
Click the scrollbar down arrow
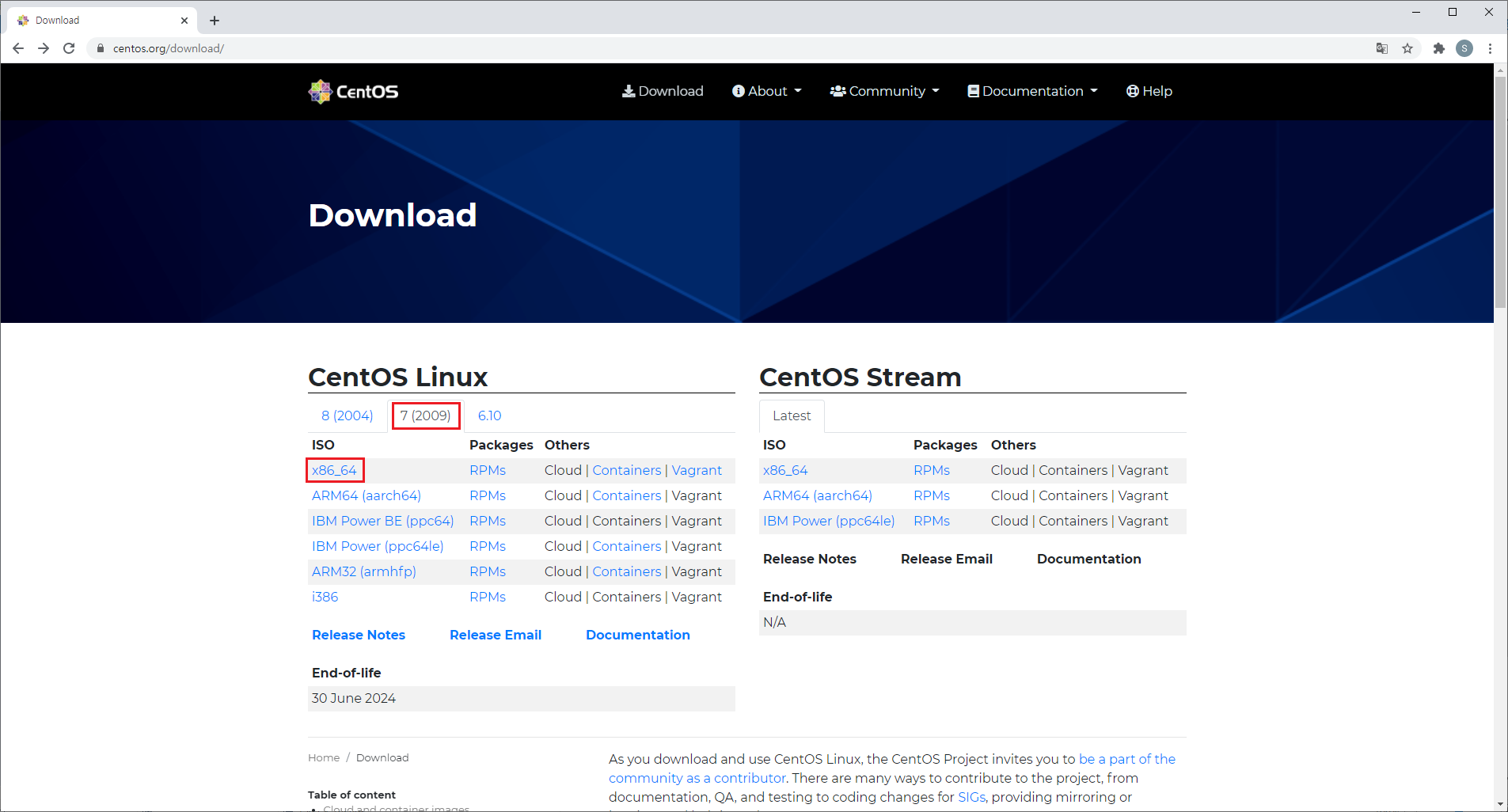click(1500, 804)
